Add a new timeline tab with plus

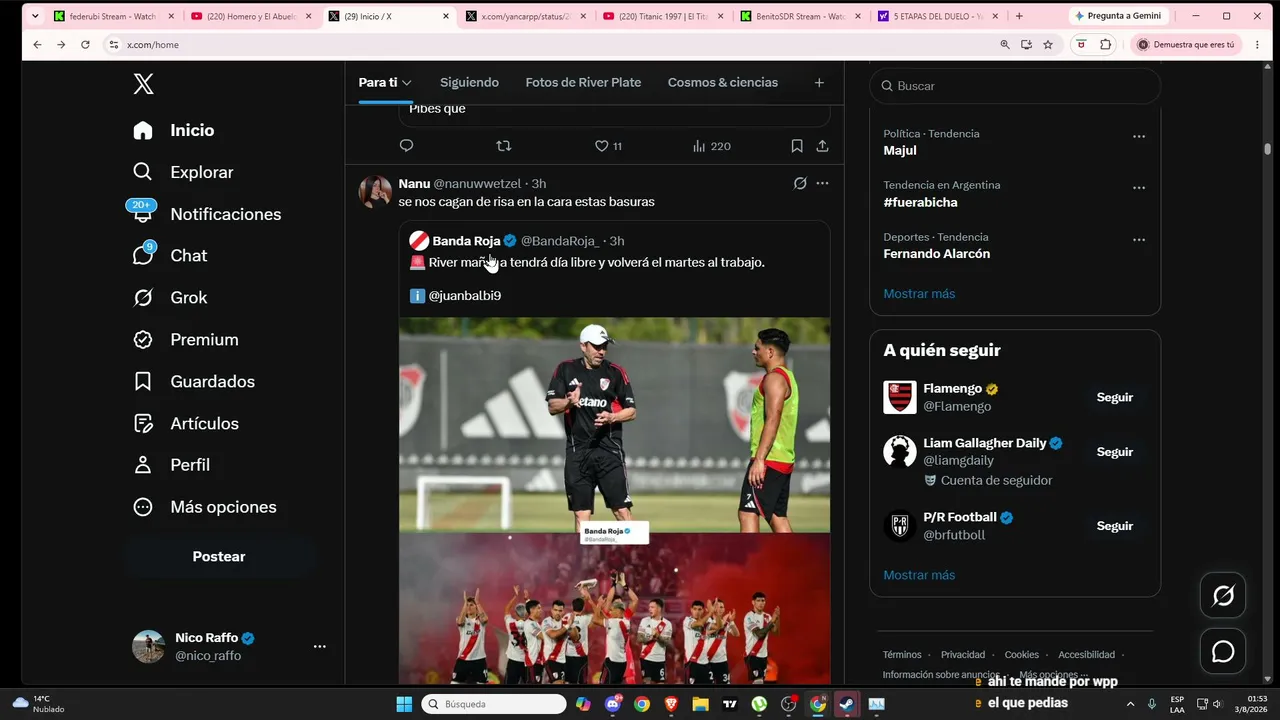pyautogui.click(x=819, y=83)
